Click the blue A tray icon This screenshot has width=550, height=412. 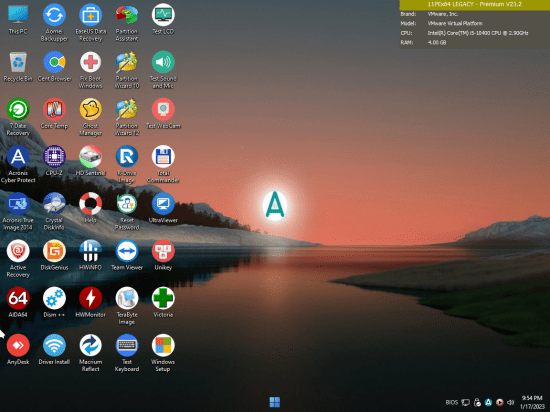click(488, 403)
